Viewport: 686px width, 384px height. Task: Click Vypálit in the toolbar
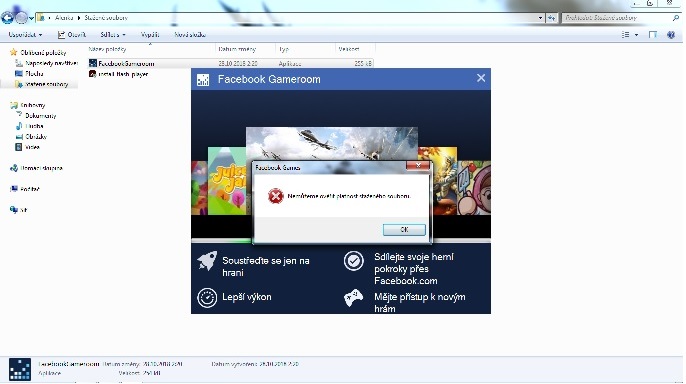click(150, 35)
